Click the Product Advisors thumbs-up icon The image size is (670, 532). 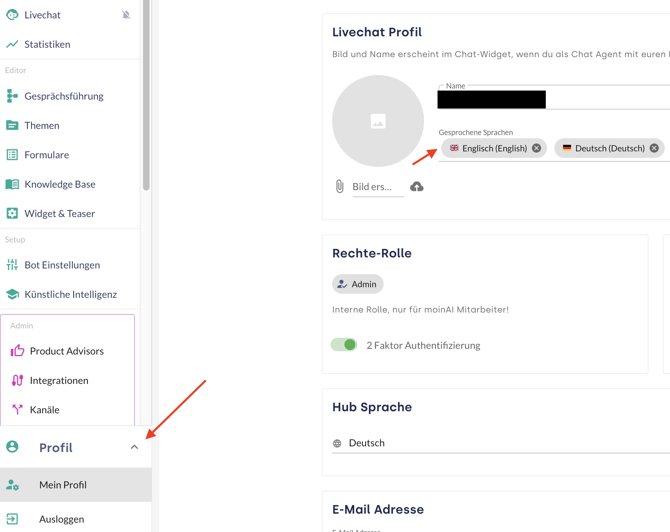17,351
